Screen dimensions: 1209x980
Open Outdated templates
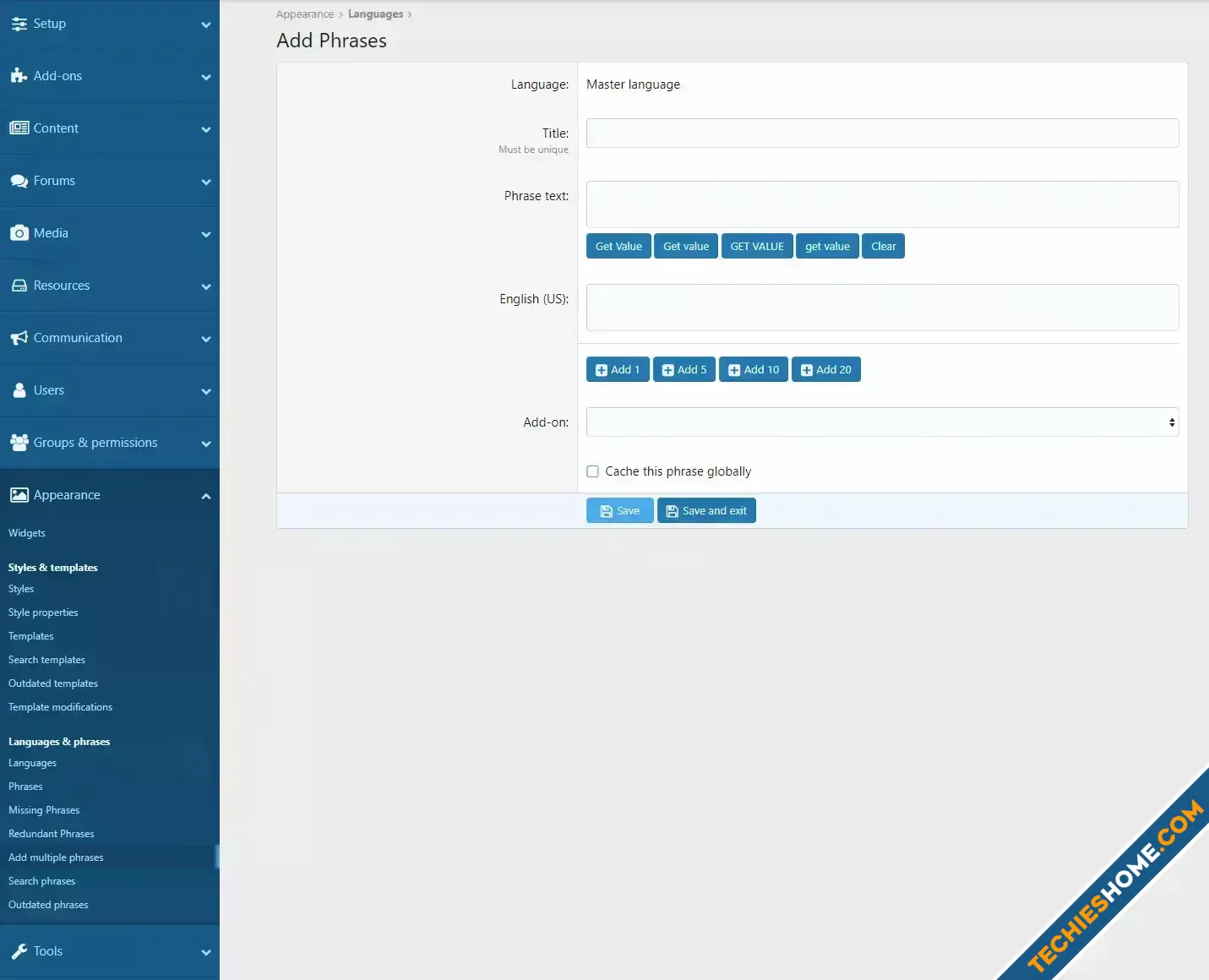click(53, 683)
